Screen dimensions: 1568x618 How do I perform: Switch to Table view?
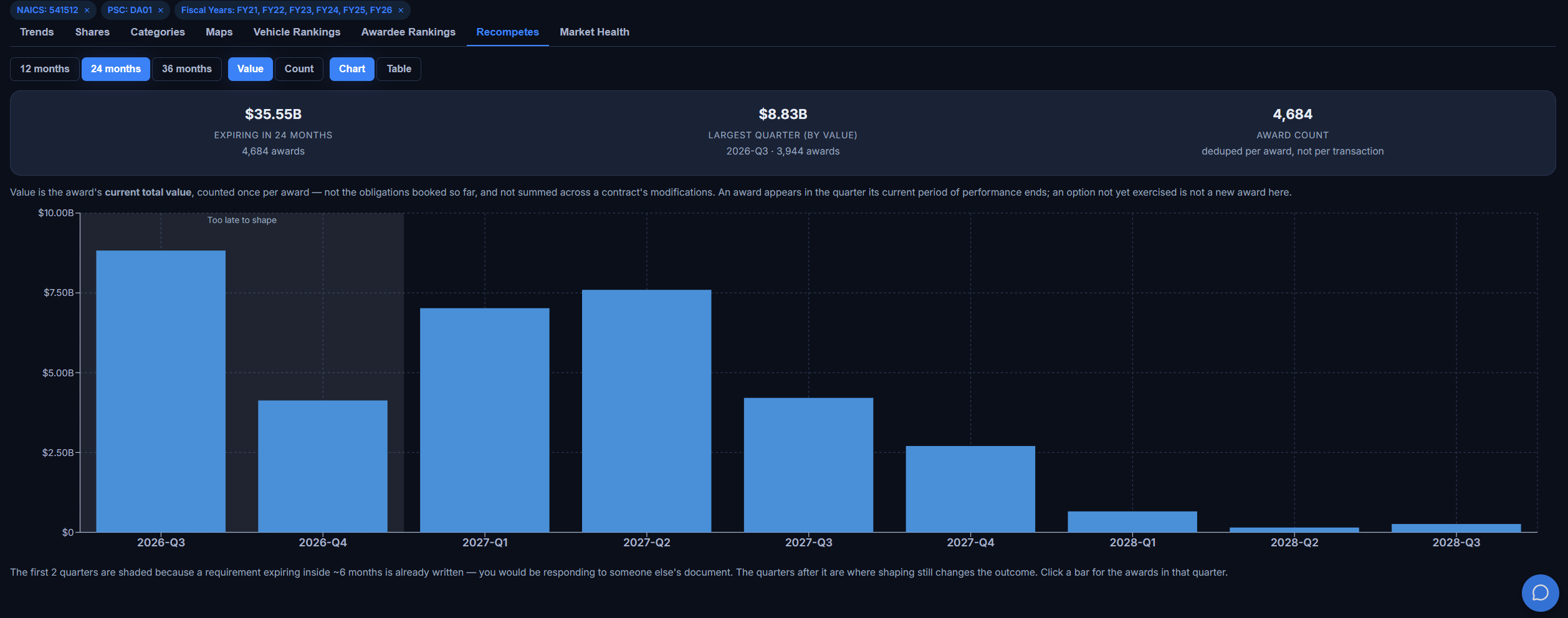399,69
